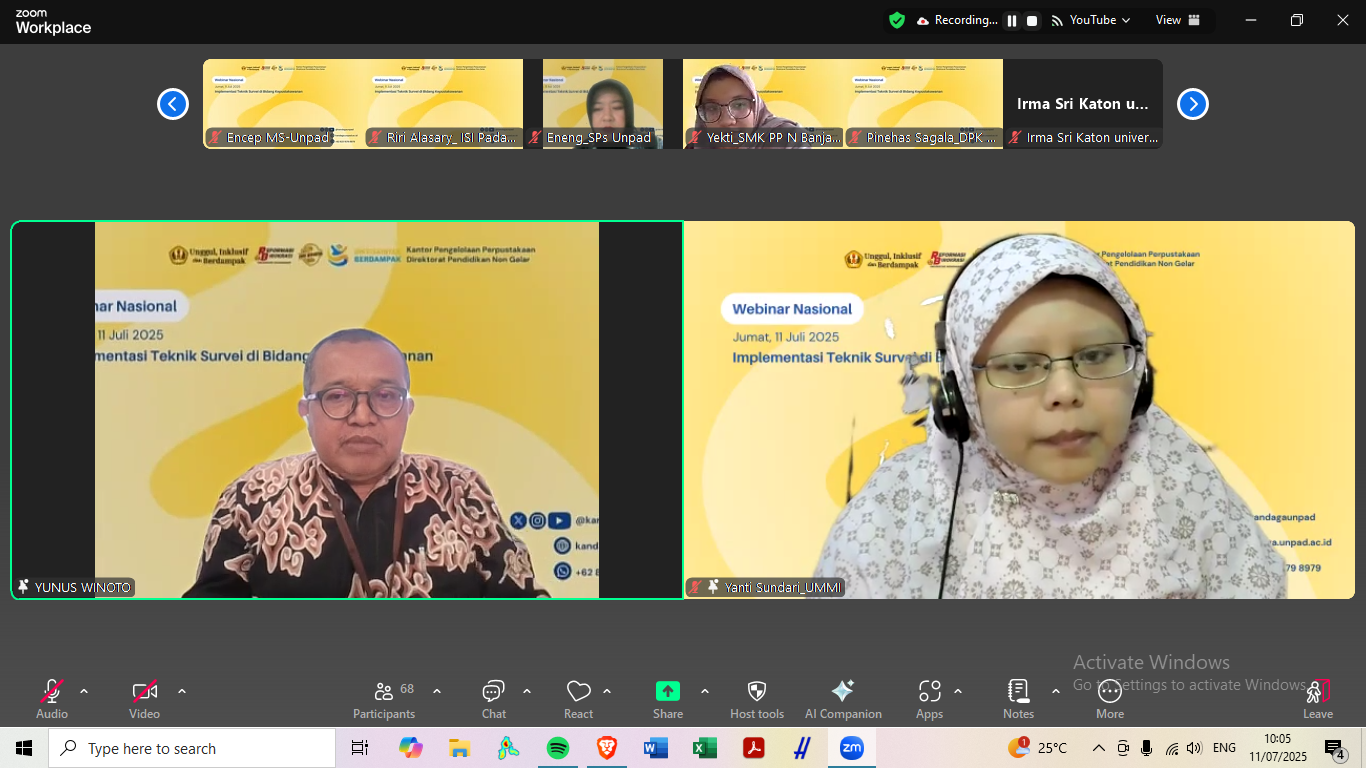The image size is (1366, 768).
Task: Open the 25°C weather widget
Action: point(1038,748)
